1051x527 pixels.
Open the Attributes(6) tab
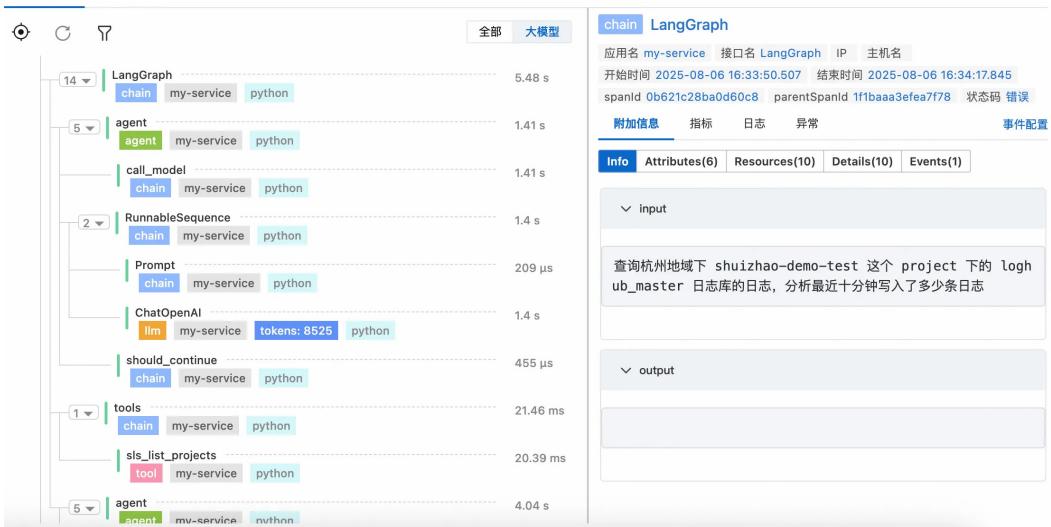click(x=681, y=161)
